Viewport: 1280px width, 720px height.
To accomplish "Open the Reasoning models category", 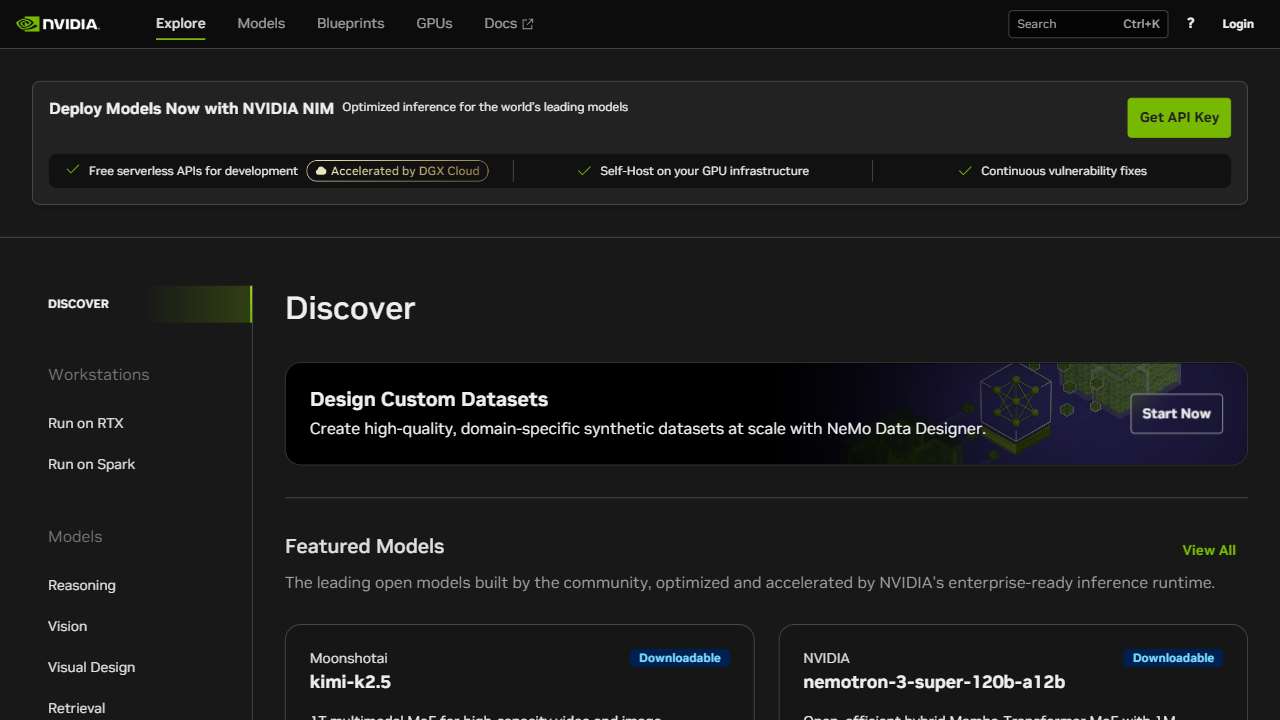I will (82, 585).
